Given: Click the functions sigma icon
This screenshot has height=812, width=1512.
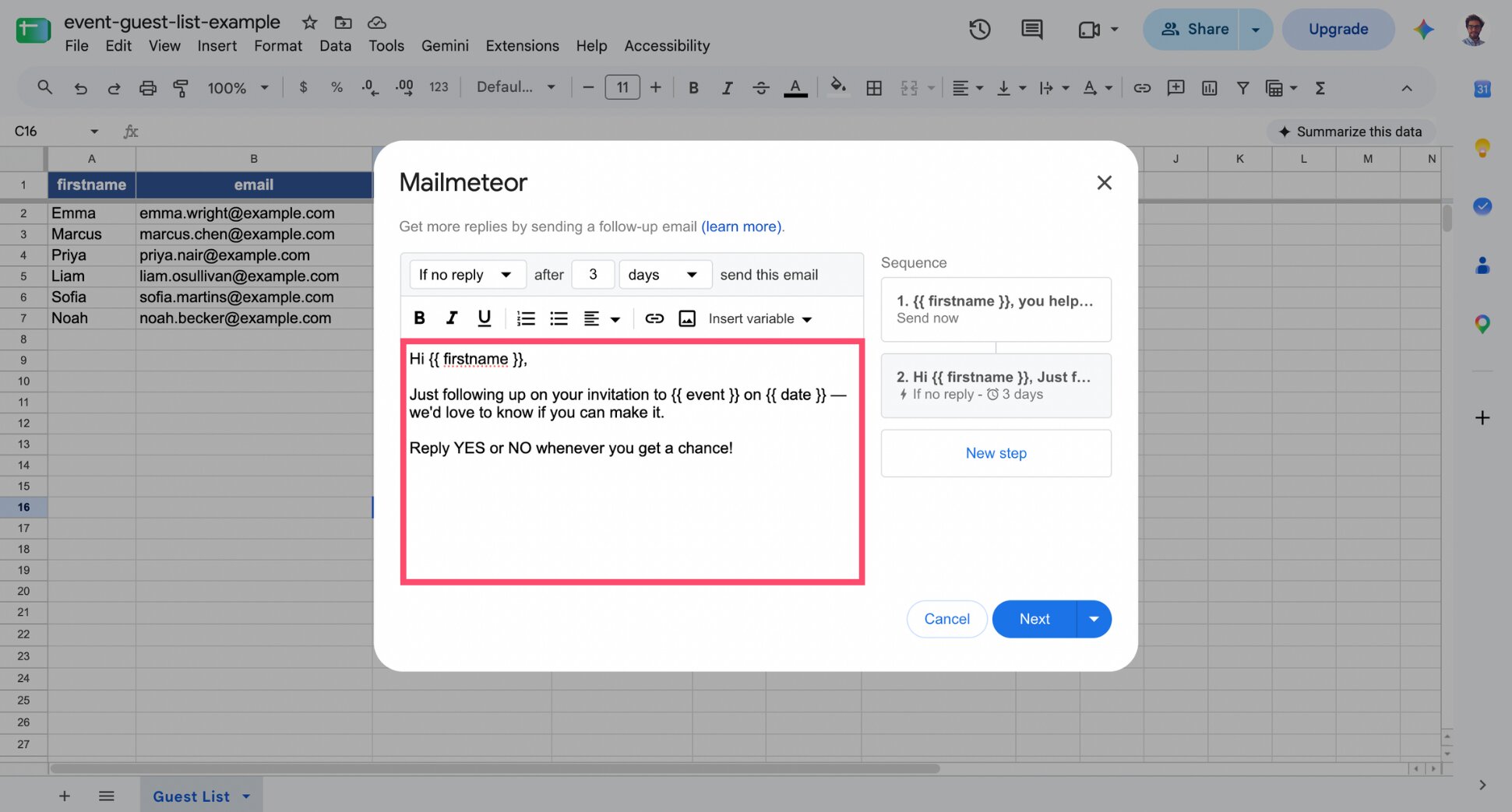Looking at the screenshot, I should click(x=1320, y=88).
